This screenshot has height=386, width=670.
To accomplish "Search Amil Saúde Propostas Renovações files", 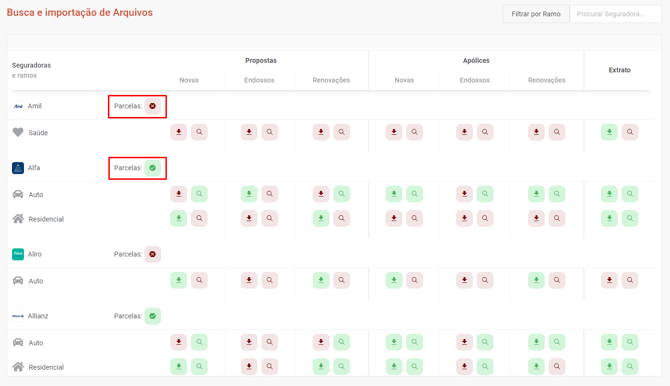I will 341,132.
